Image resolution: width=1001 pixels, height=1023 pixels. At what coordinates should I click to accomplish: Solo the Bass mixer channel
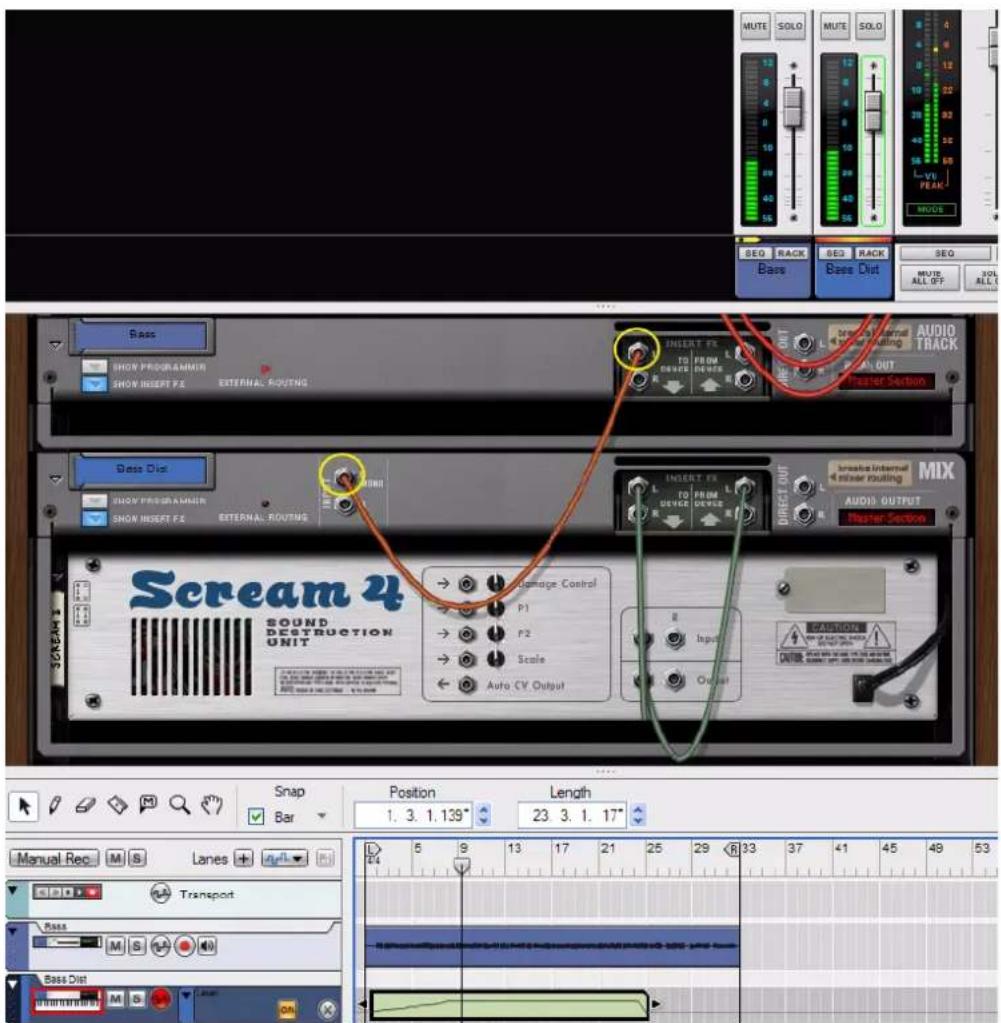(792, 26)
